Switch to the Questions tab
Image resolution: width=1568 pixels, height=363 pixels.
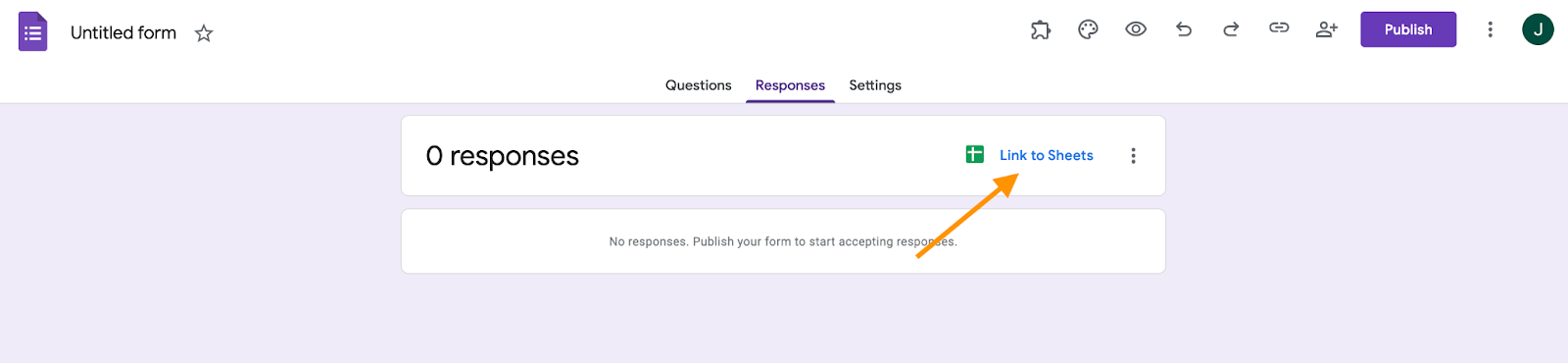pyautogui.click(x=699, y=85)
